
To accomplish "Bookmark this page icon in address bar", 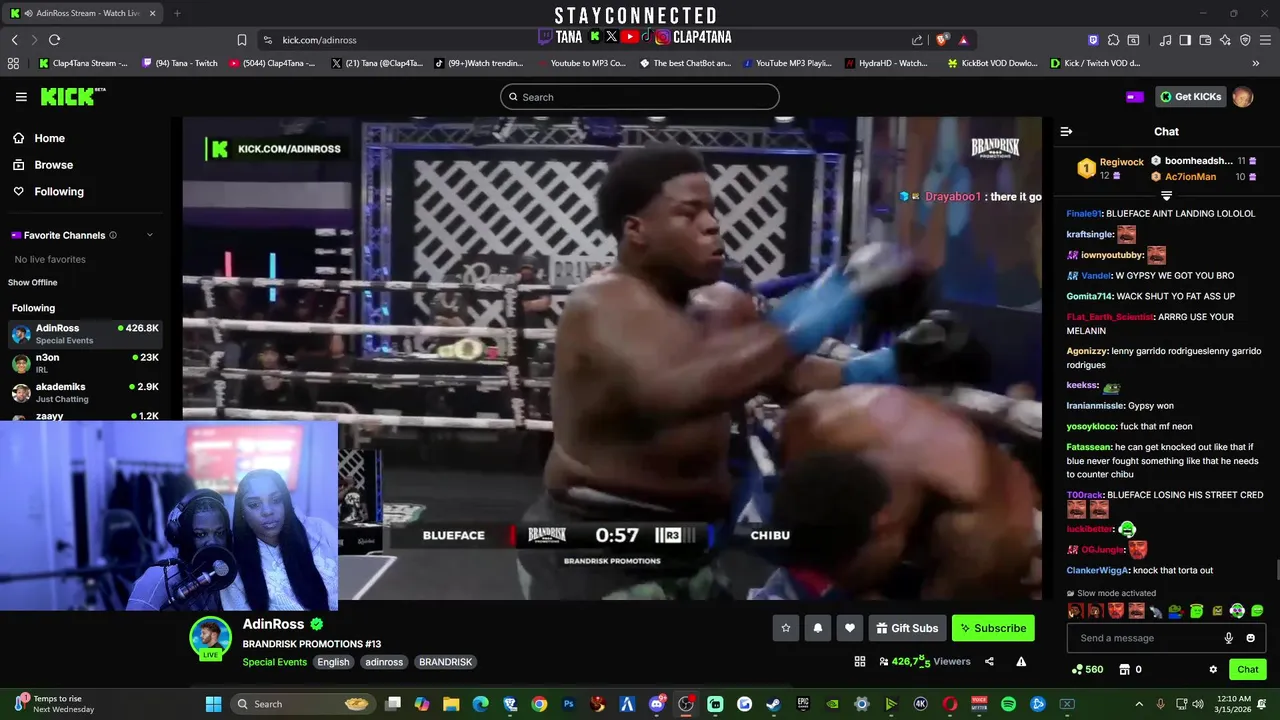I will tap(241, 40).
